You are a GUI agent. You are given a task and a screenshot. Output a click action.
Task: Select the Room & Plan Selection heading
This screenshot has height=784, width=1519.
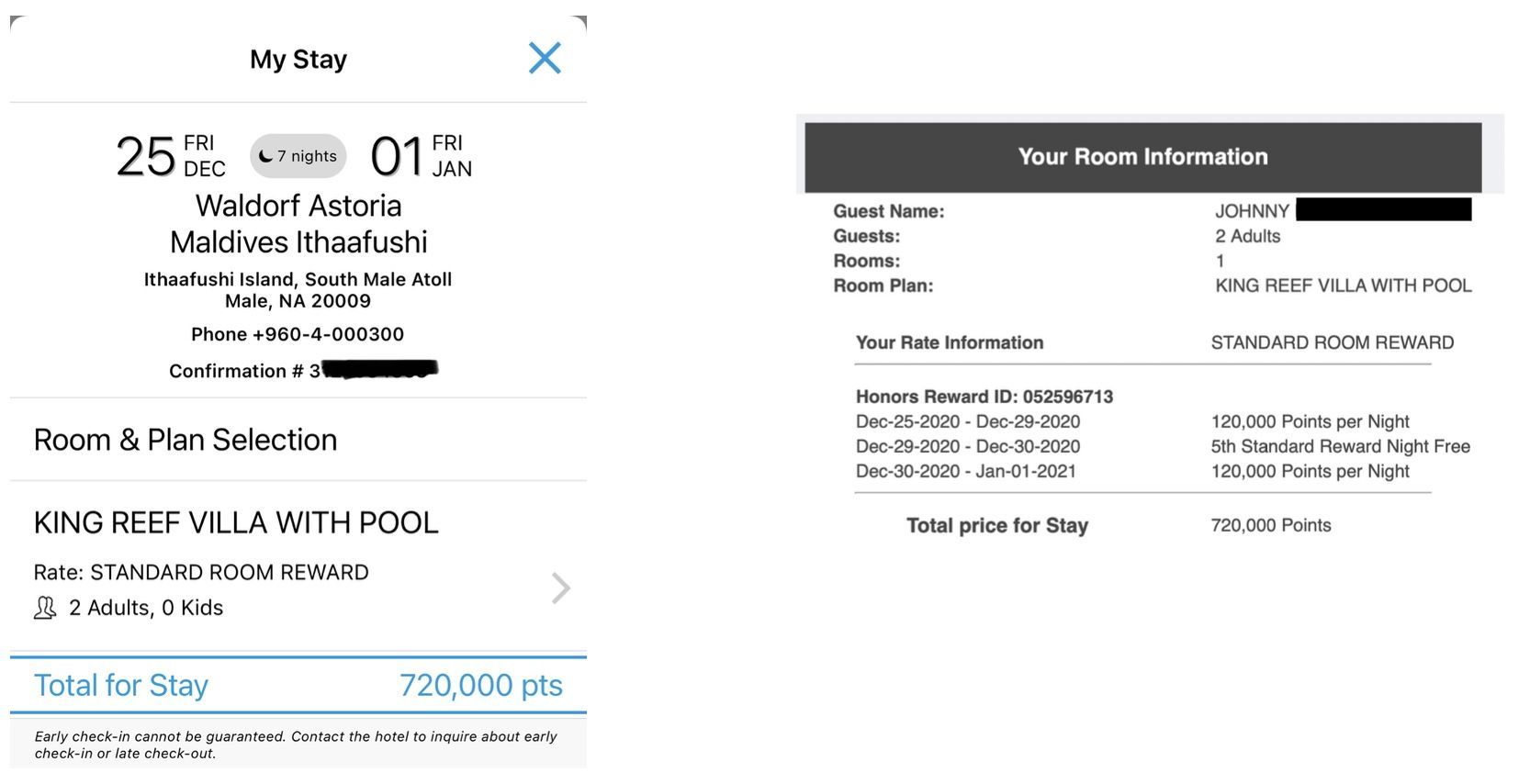(x=186, y=440)
